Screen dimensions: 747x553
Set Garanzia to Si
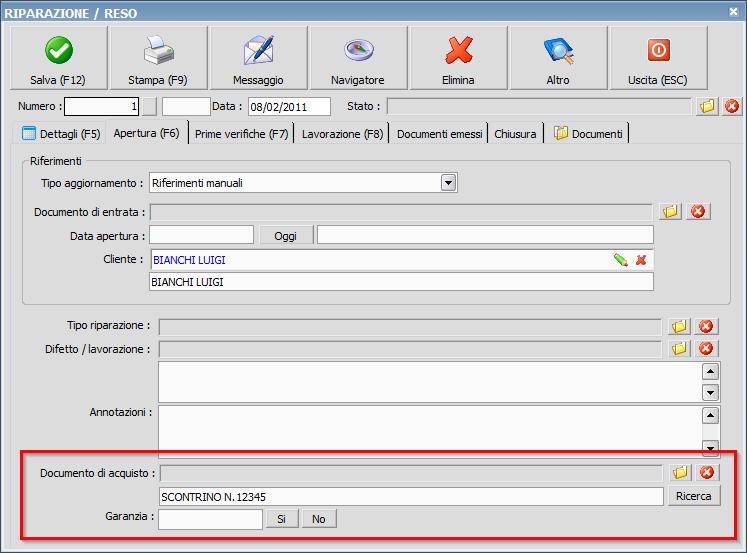coord(282,519)
